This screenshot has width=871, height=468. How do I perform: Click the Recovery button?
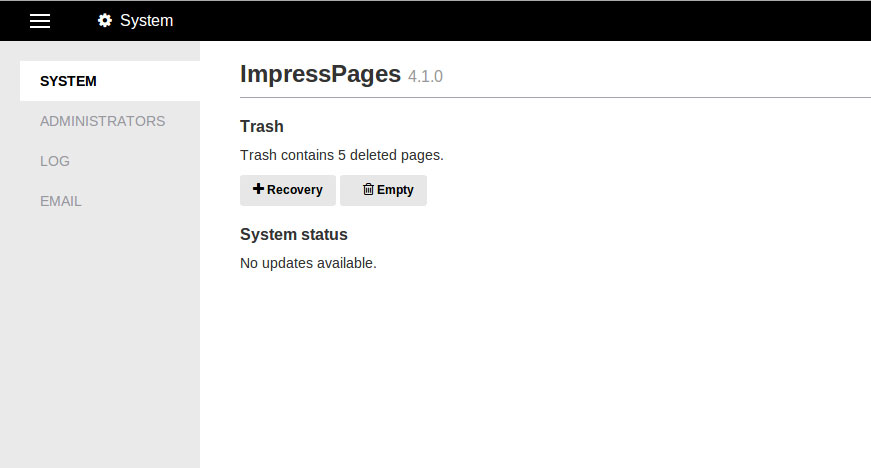point(288,190)
